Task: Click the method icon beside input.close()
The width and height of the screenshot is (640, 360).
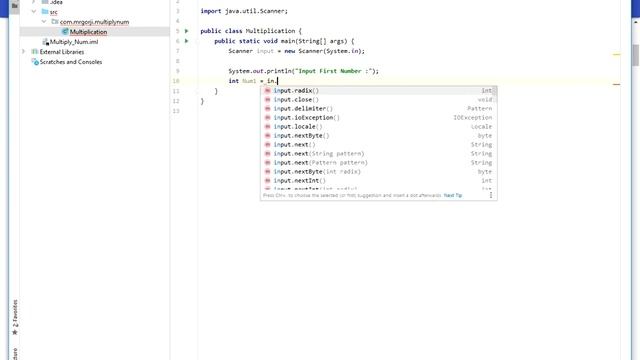Action: pyautogui.click(x=268, y=100)
